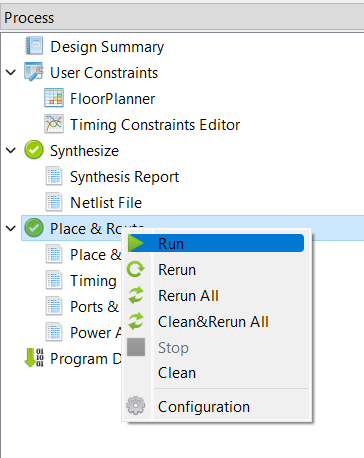Click the circular arrow Rerun icon
The height and width of the screenshot is (458, 364).
pos(136,269)
